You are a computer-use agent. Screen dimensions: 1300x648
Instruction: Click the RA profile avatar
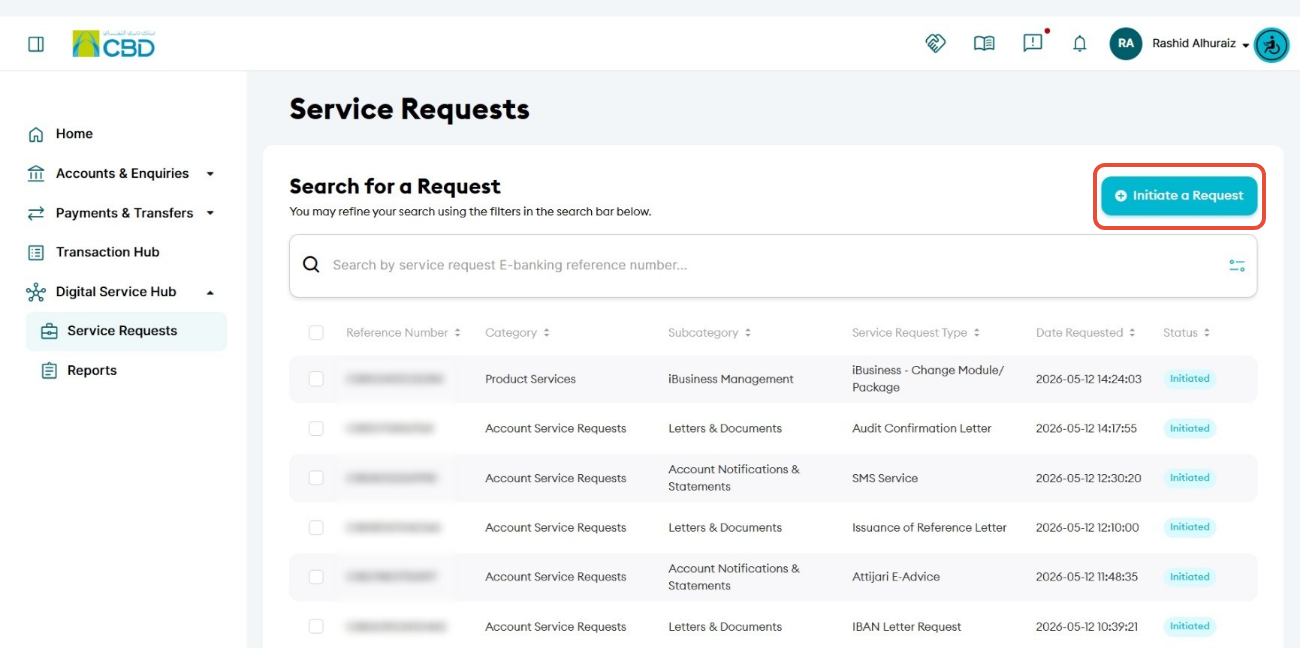pos(1126,44)
